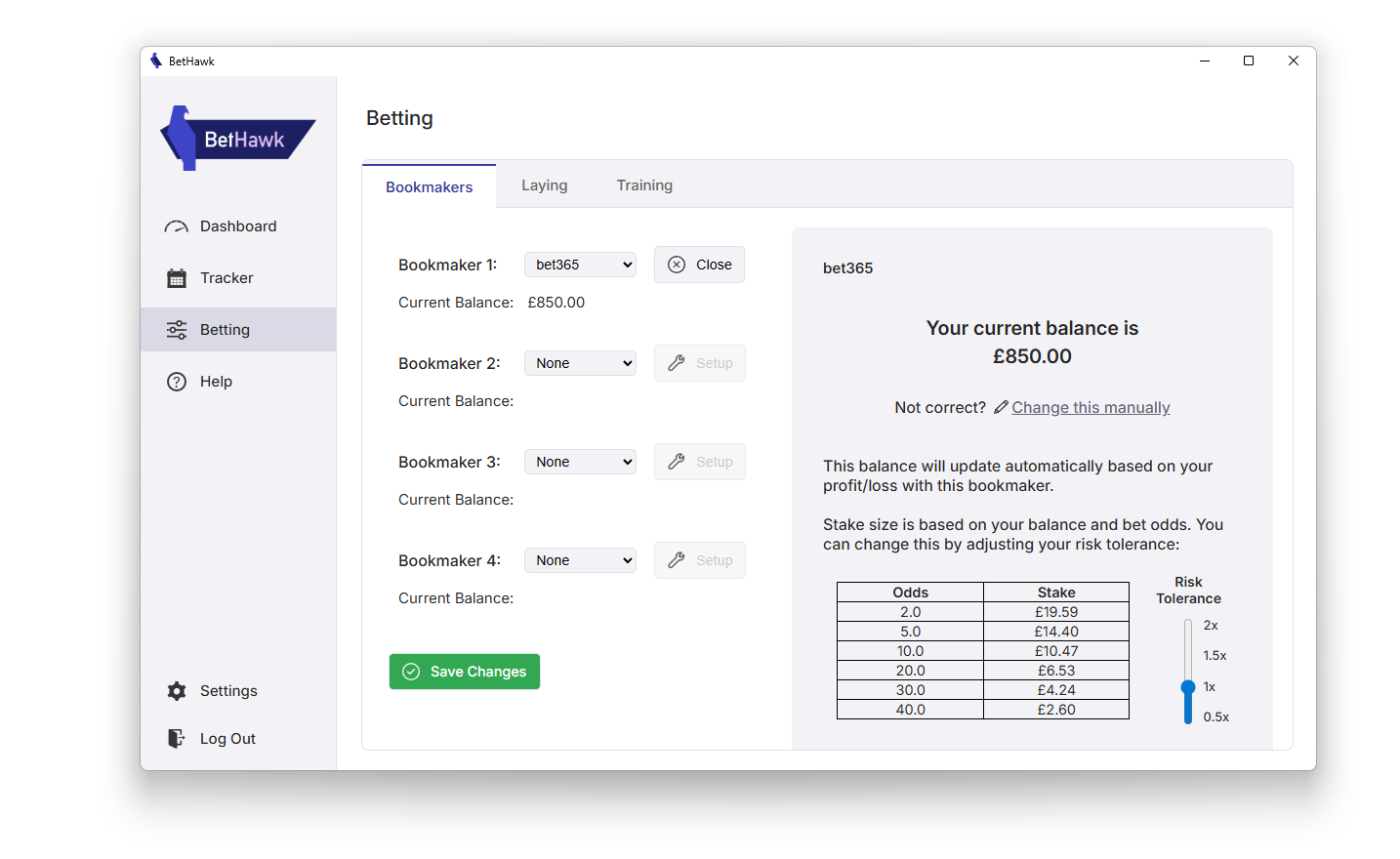
Task: Choose a bookmaker in Bookmaker 4 dropdown
Action: 580,560
